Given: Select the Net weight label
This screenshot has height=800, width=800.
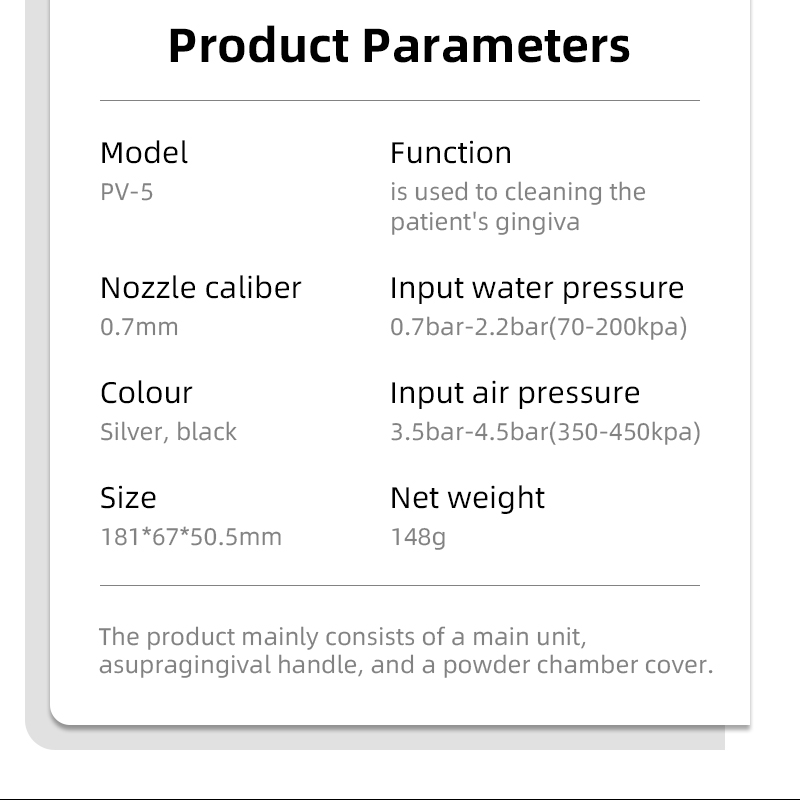Looking at the screenshot, I should [467, 498].
